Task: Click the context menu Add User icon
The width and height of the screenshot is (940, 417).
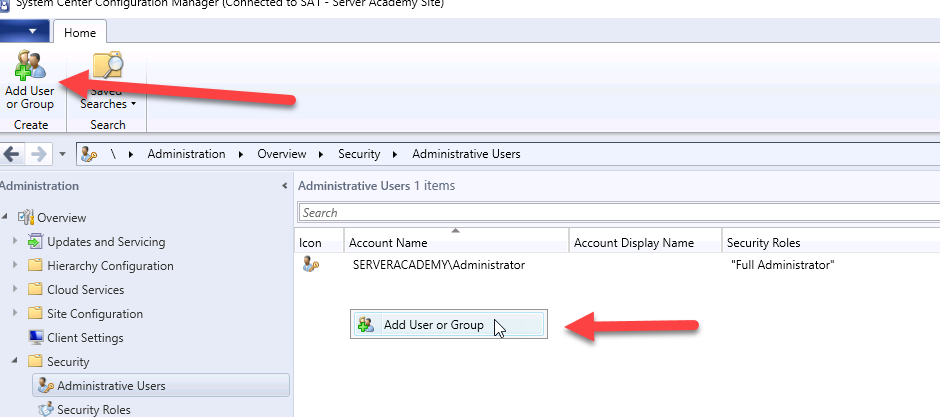Action: [x=366, y=325]
